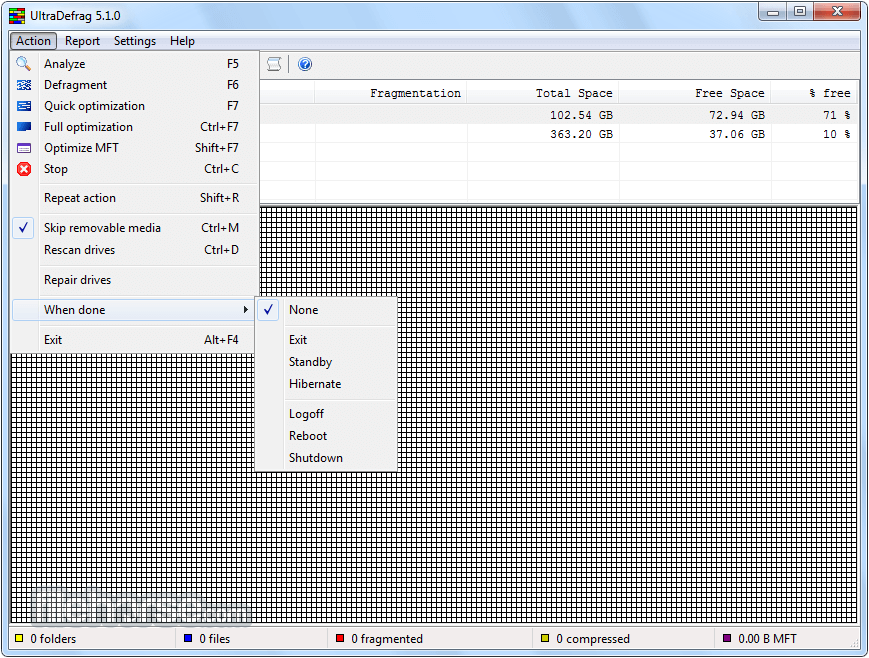Select drive row with 363.20 GB
The width and height of the screenshot is (869, 658).
[559, 134]
